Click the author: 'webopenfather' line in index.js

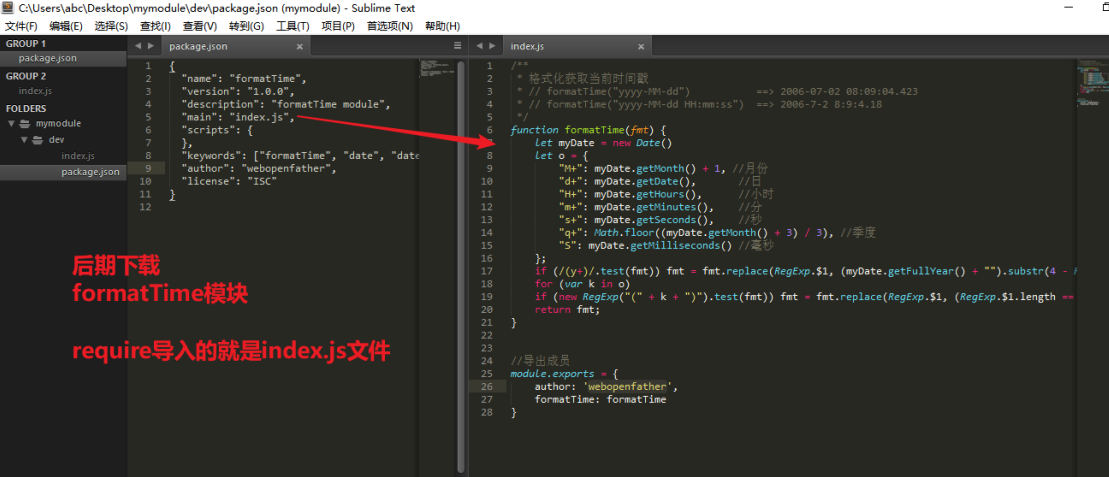(606, 386)
